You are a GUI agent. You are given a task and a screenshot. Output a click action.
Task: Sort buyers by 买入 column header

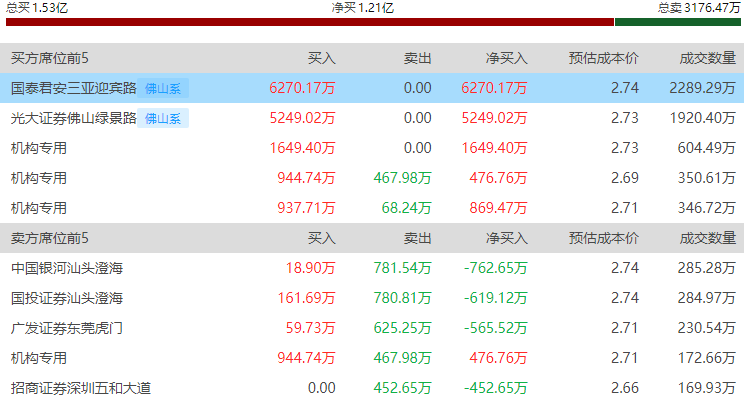(x=321, y=58)
